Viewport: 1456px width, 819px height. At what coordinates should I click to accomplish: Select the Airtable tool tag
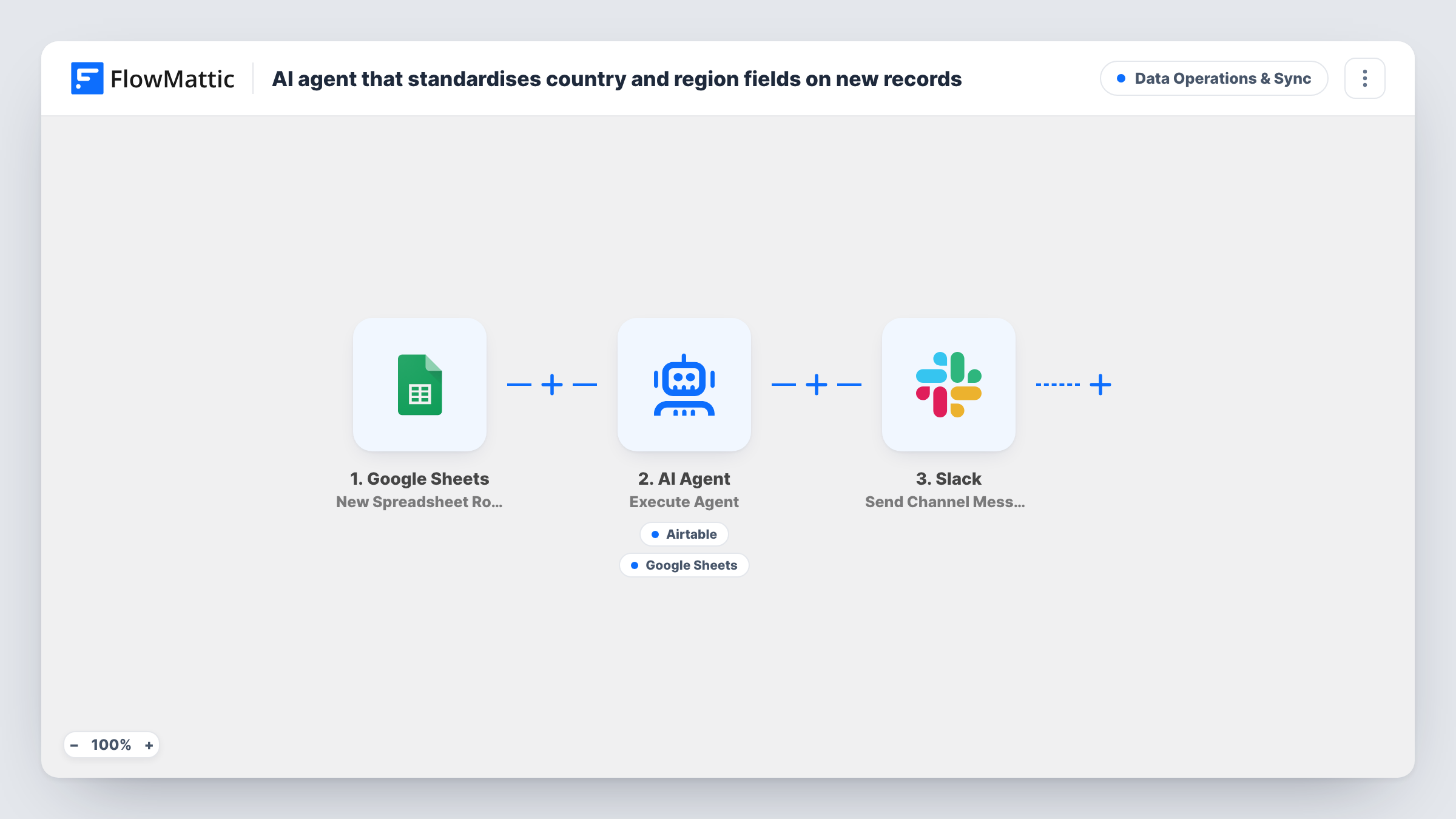pos(684,534)
